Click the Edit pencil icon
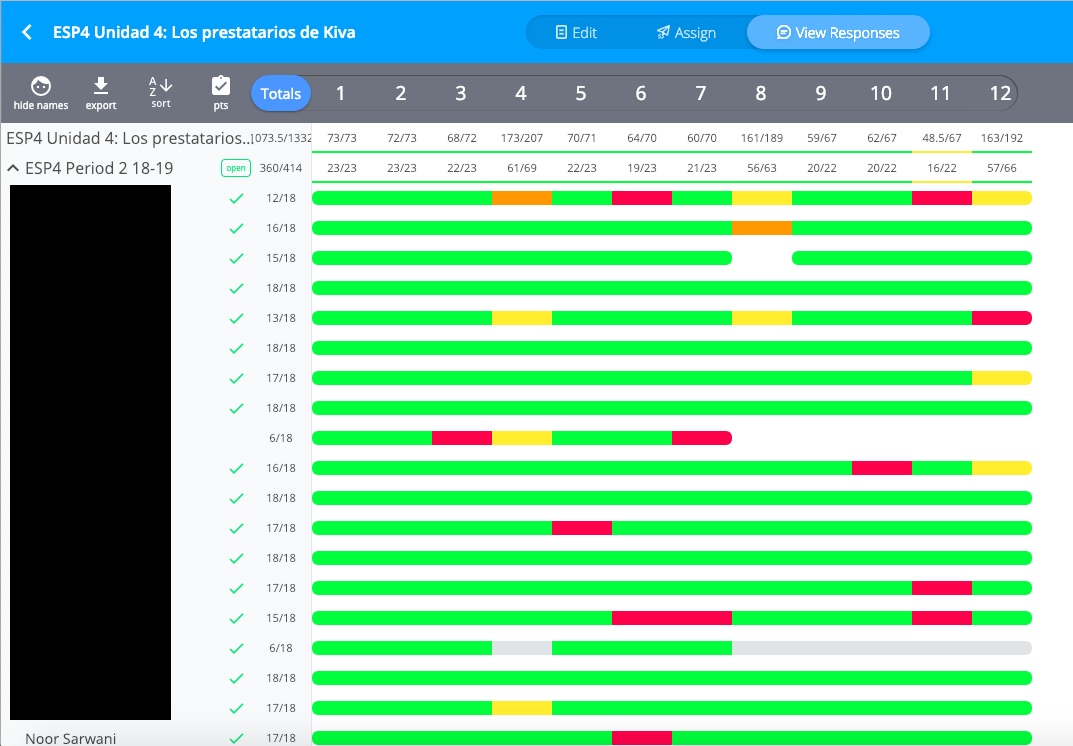The height and width of the screenshot is (746, 1073). tap(561, 31)
